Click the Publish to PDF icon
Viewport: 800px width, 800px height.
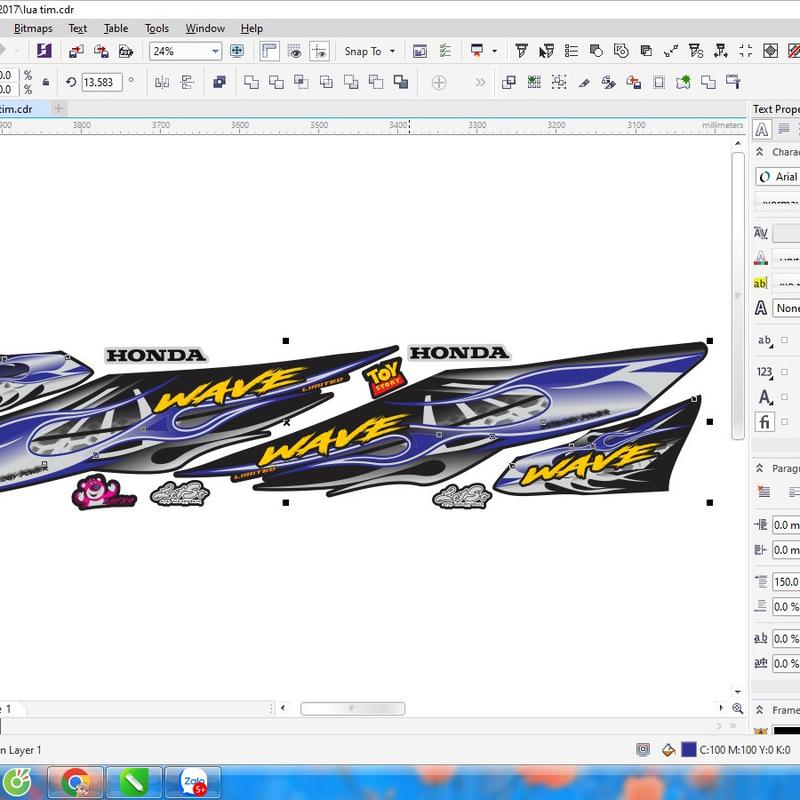(x=126, y=51)
